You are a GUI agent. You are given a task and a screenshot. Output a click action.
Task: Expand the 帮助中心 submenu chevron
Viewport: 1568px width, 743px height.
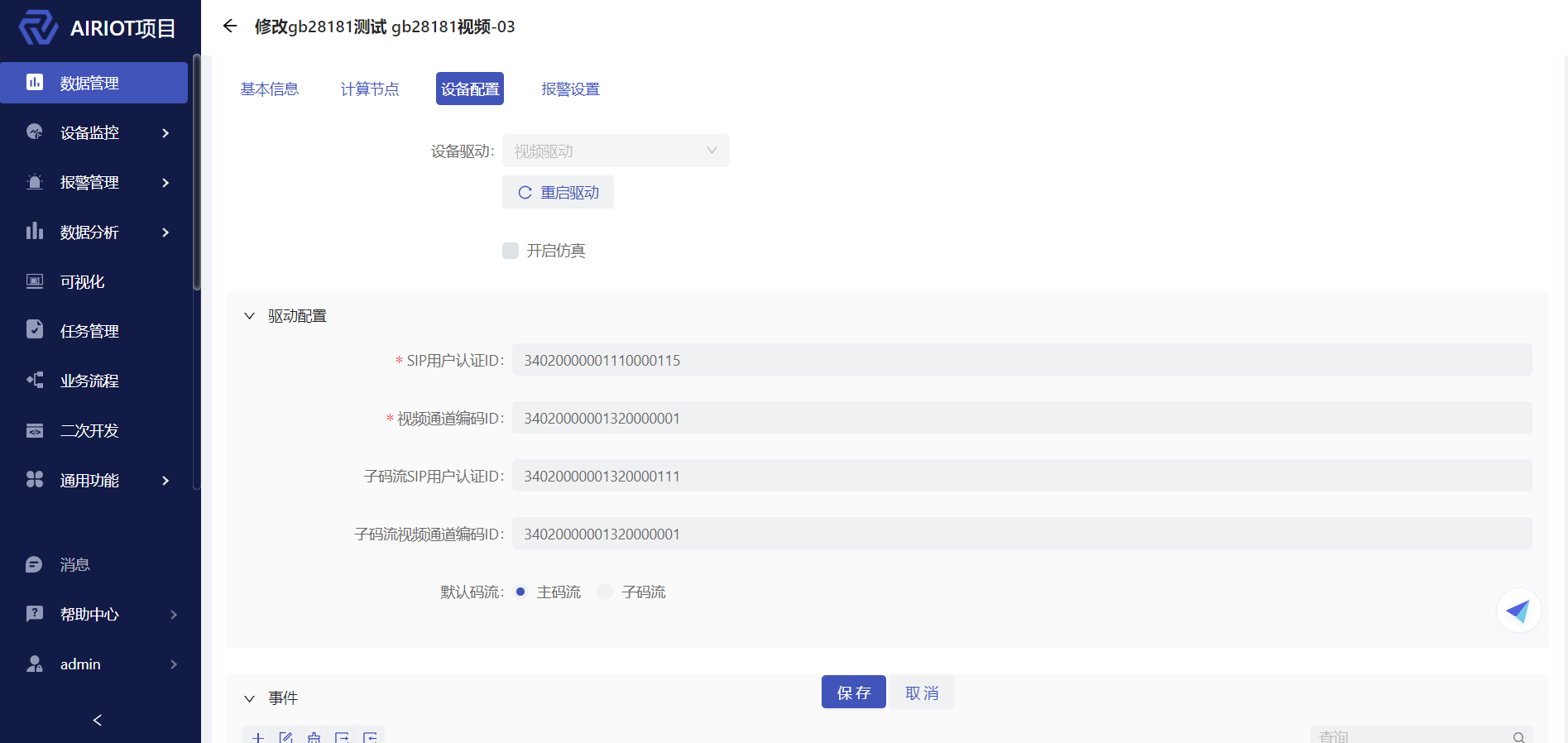[x=174, y=614]
